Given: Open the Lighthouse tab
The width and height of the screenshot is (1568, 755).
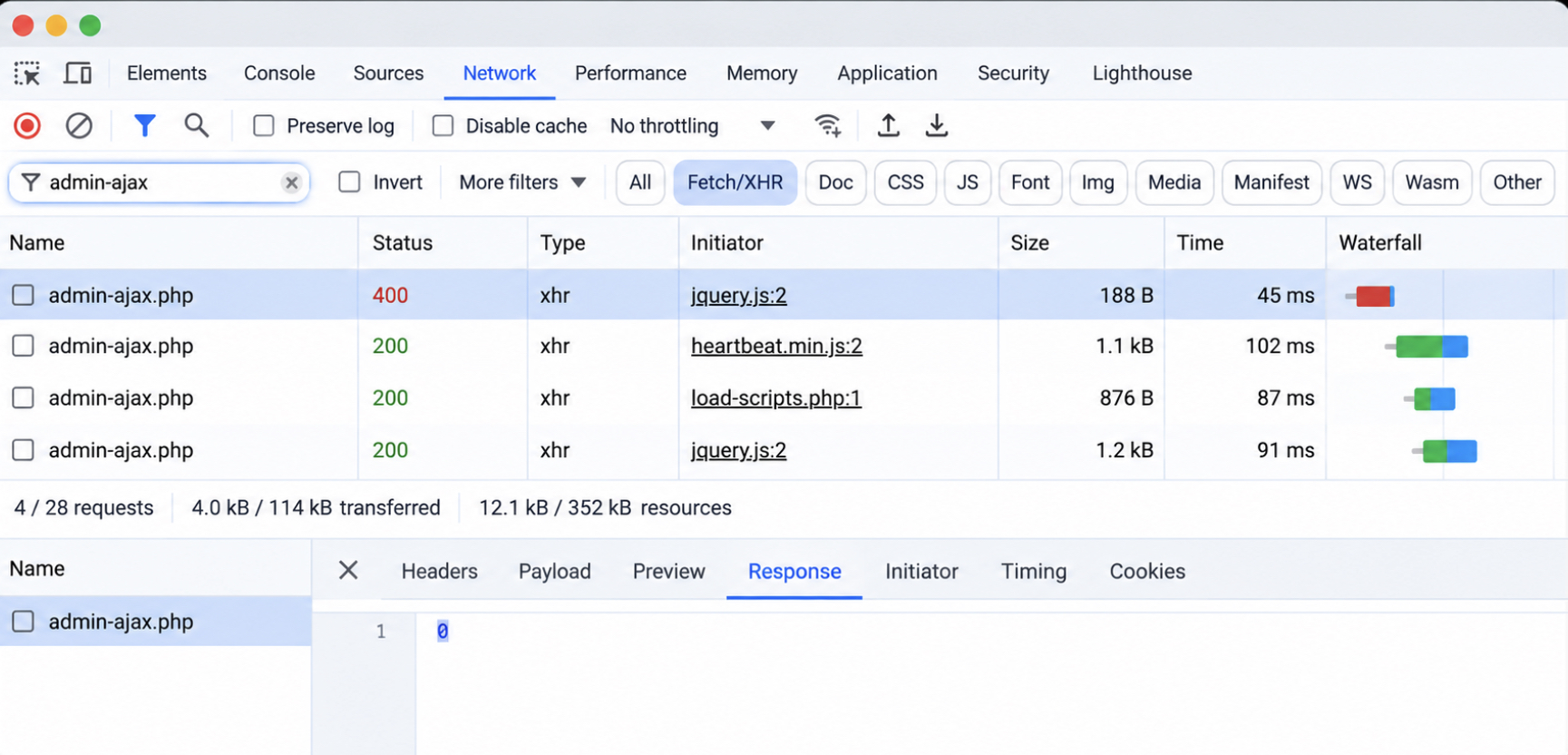Looking at the screenshot, I should click(x=1142, y=74).
